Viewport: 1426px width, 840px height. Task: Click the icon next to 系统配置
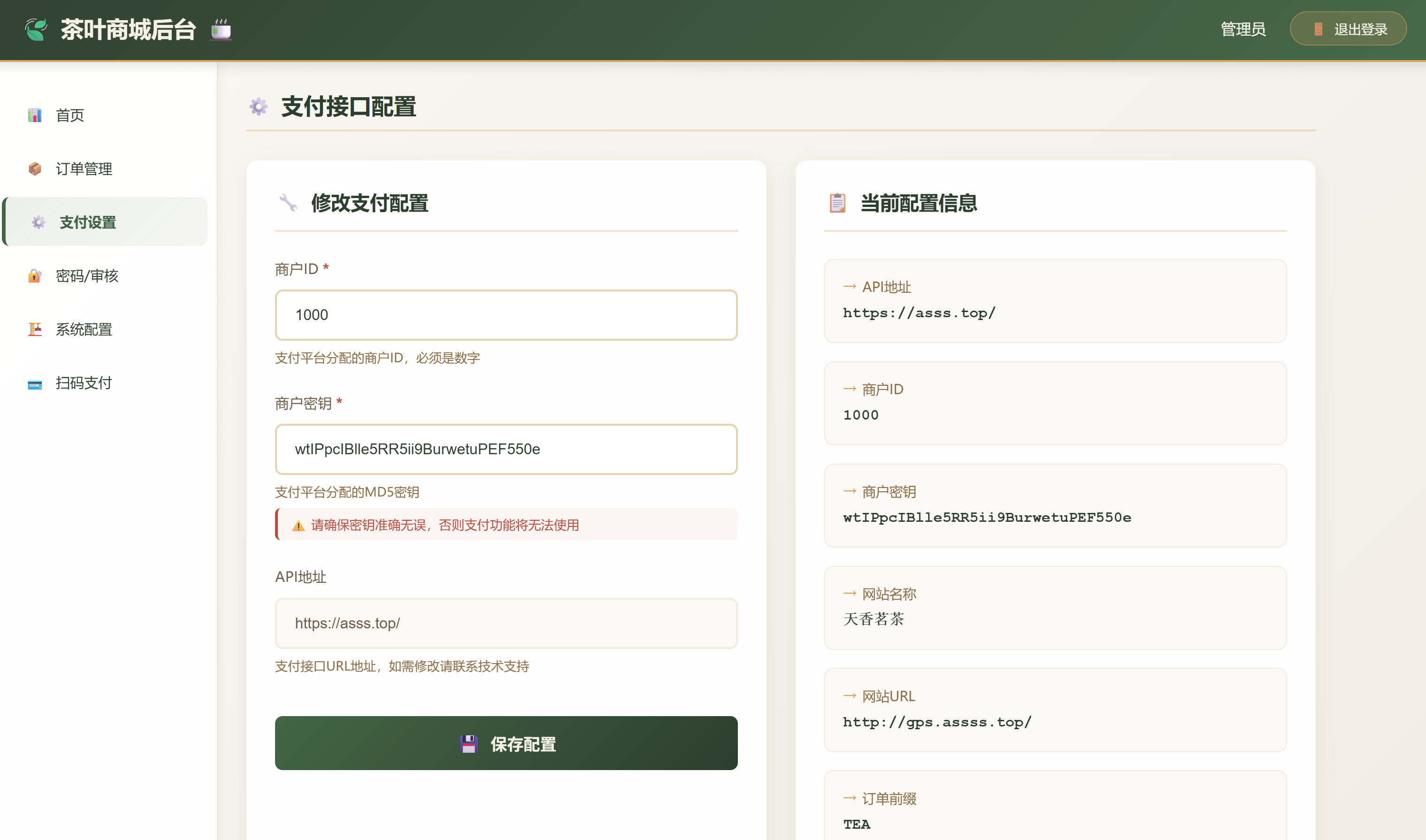click(35, 329)
